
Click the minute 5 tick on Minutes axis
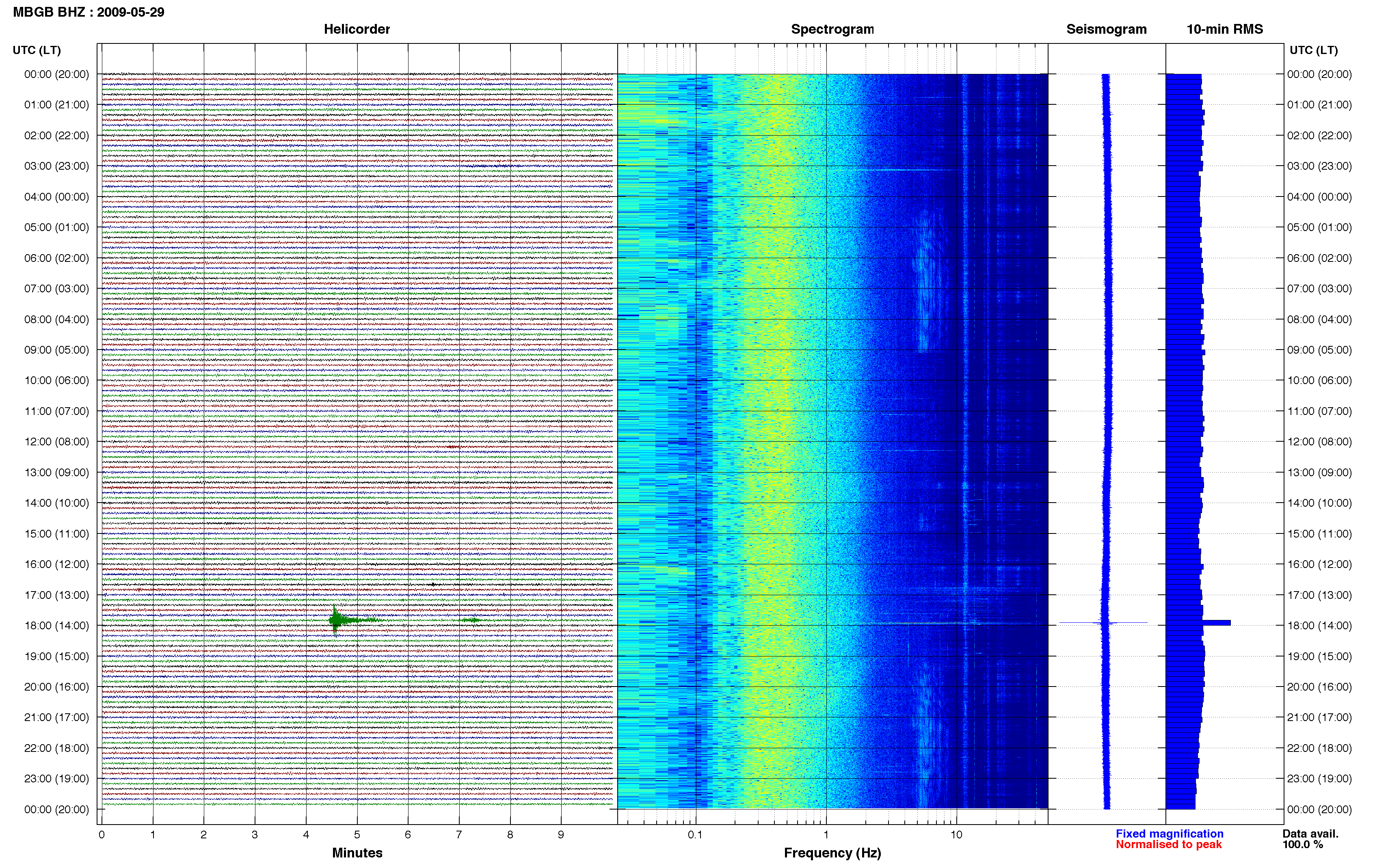357,835
